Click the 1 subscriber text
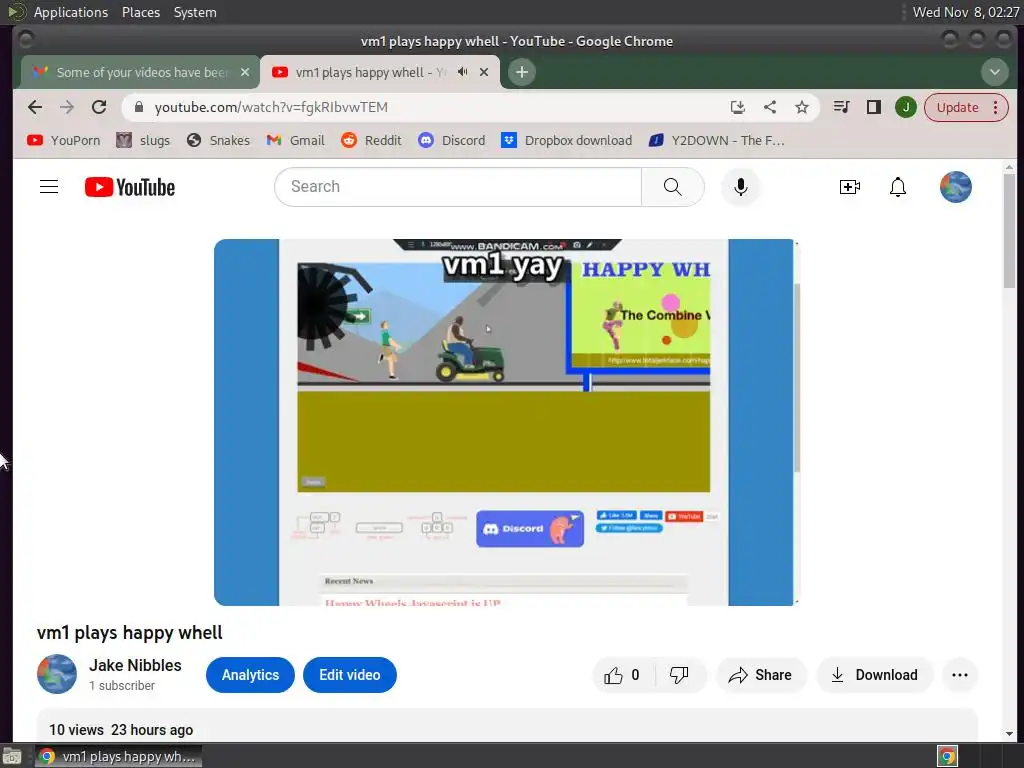 coord(122,686)
